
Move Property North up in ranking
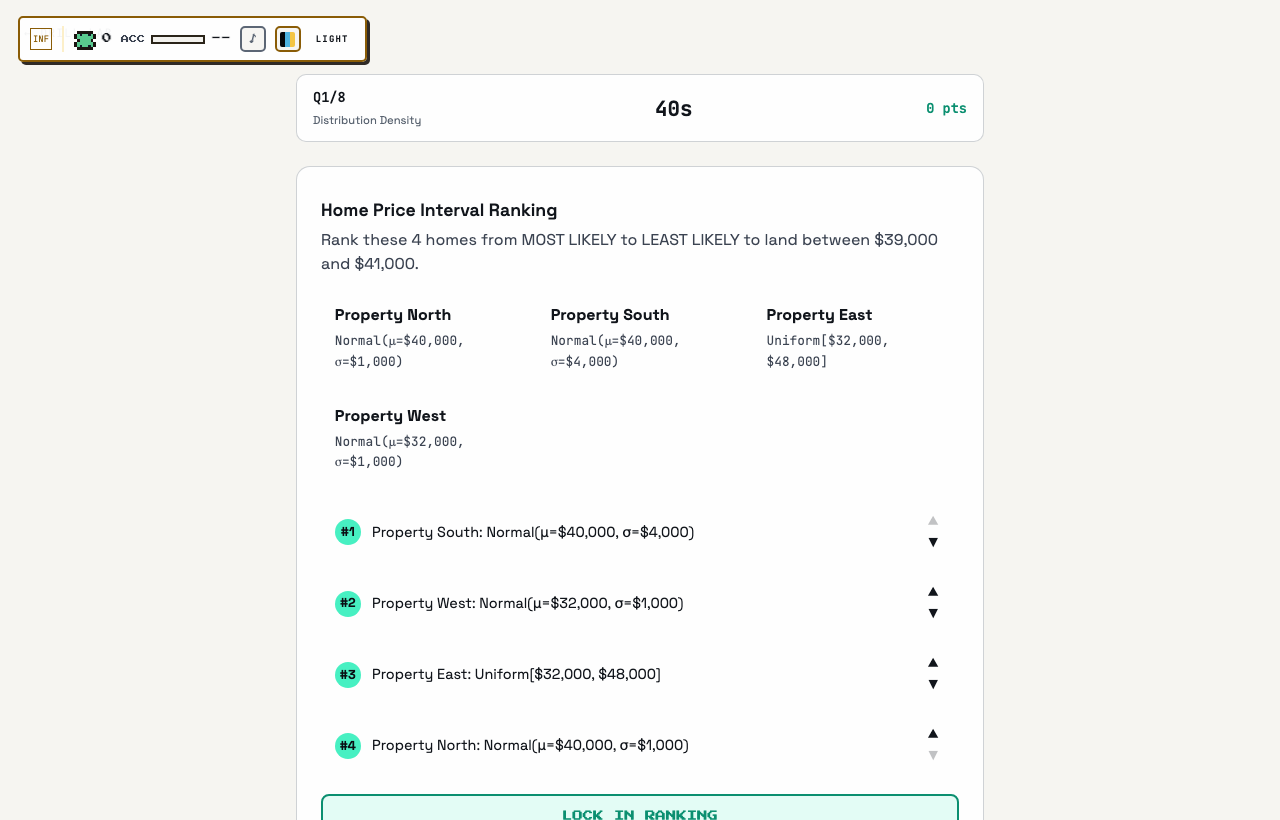933,733
